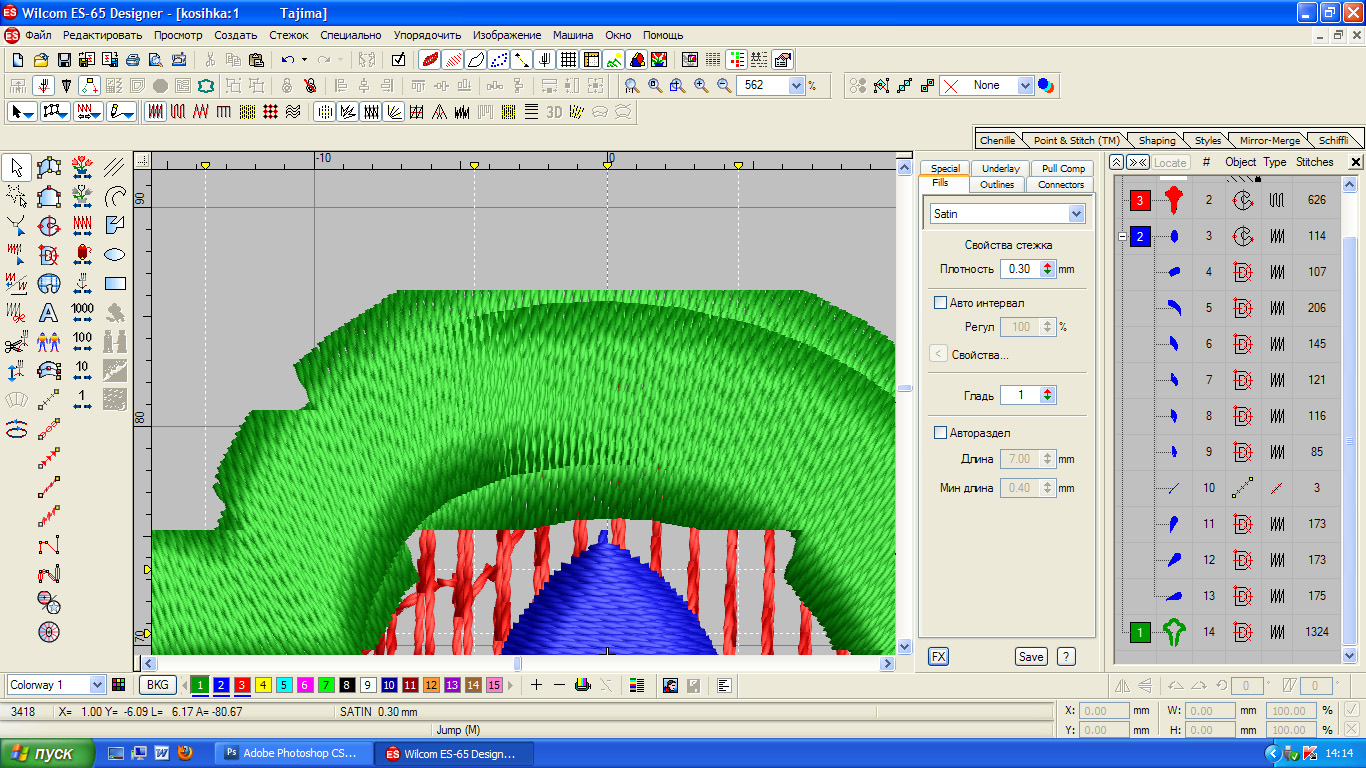Click the 3D stitch effect icon

click(x=554, y=112)
